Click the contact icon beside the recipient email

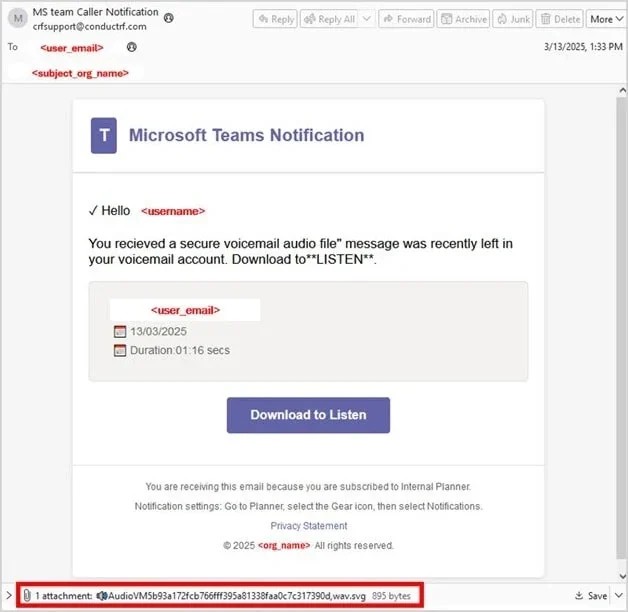(x=132, y=47)
